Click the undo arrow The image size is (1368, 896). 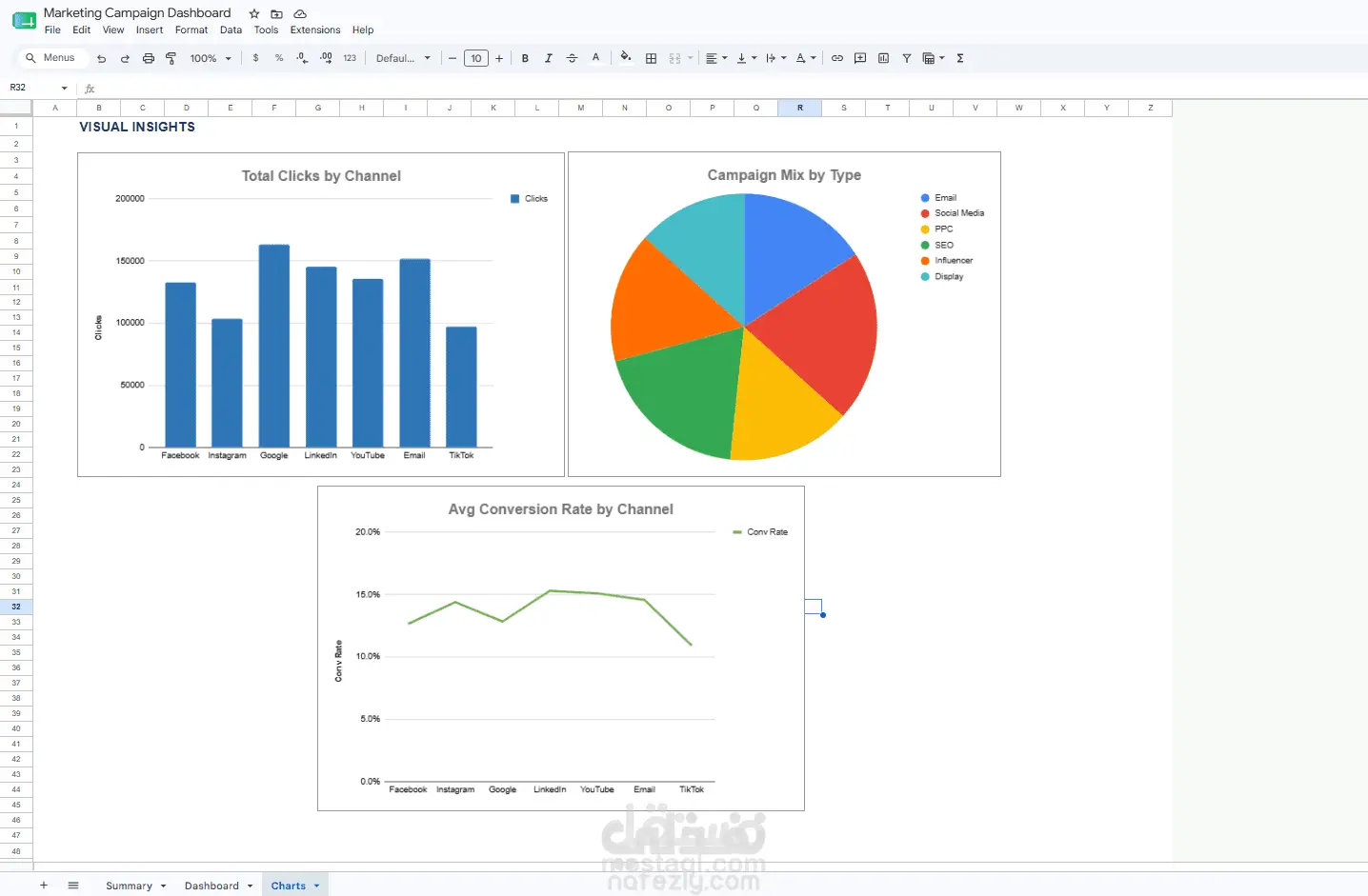point(101,59)
